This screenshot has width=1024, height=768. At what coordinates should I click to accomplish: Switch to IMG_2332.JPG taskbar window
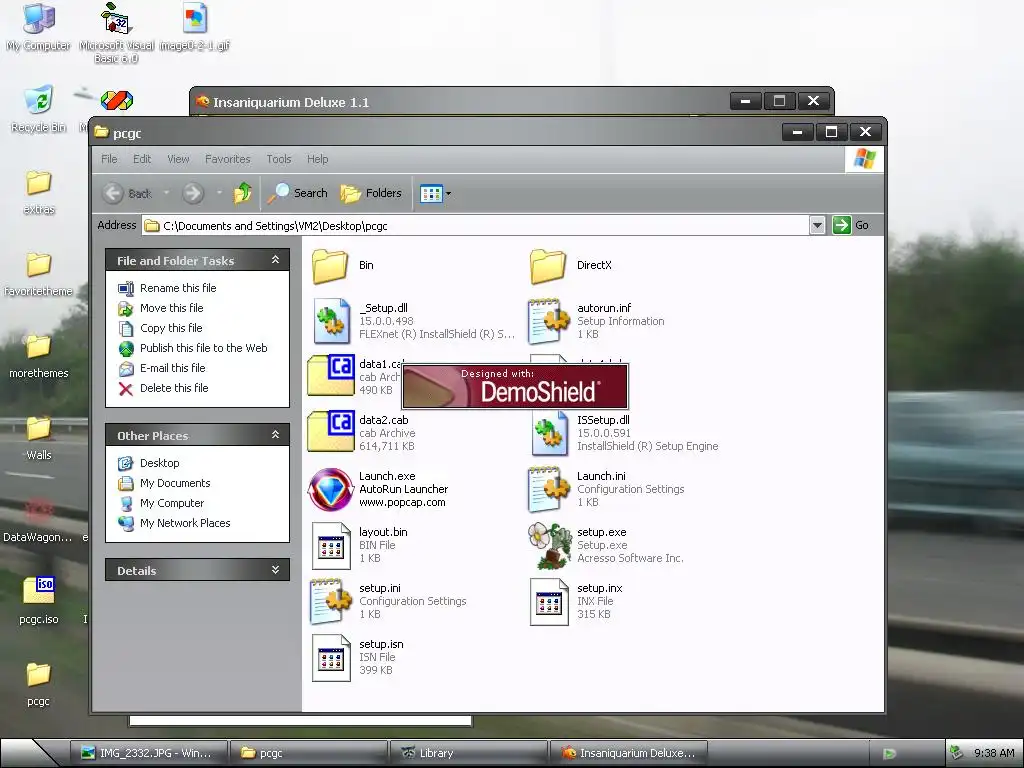point(150,753)
